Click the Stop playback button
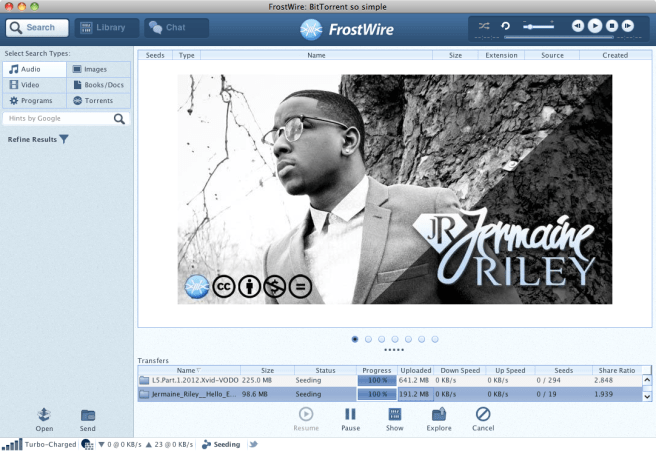The image size is (656, 451). [610, 25]
